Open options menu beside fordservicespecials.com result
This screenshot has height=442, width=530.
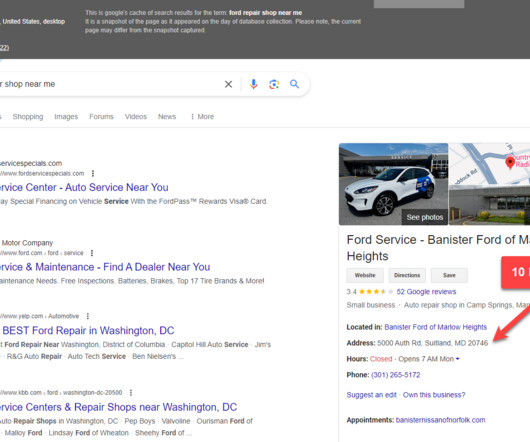(x=93, y=173)
